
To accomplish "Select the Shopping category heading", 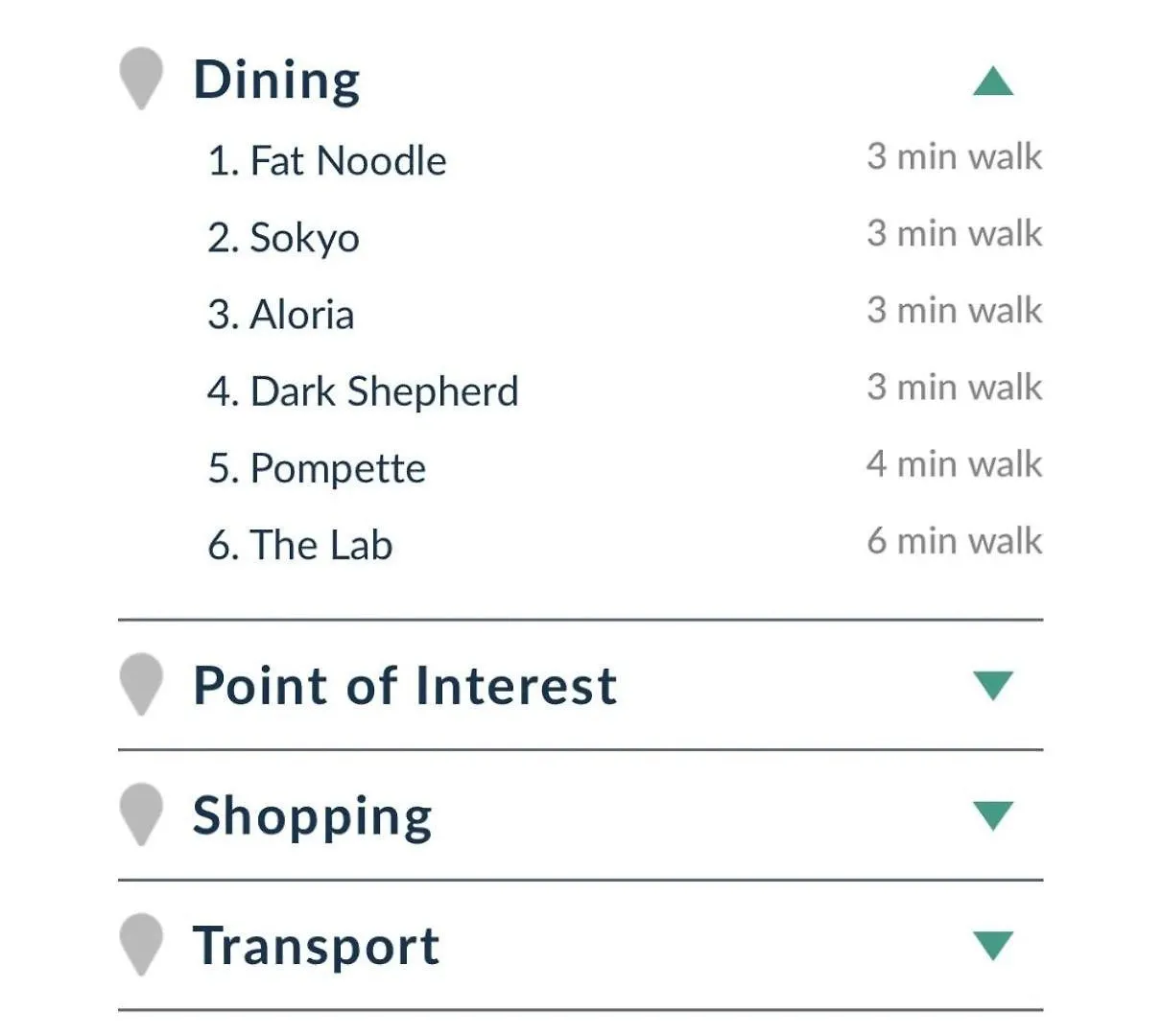I will 313,817.
